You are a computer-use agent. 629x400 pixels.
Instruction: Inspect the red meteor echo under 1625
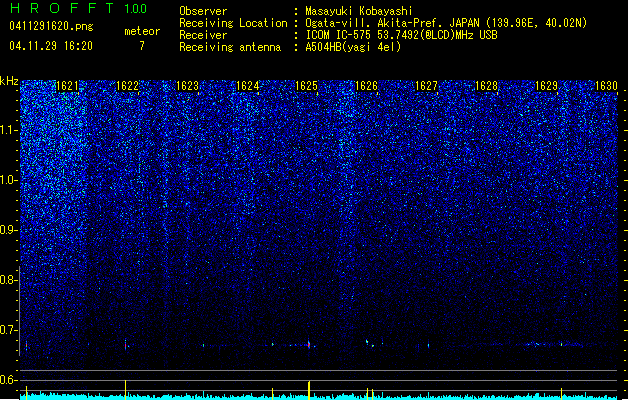coord(308,344)
